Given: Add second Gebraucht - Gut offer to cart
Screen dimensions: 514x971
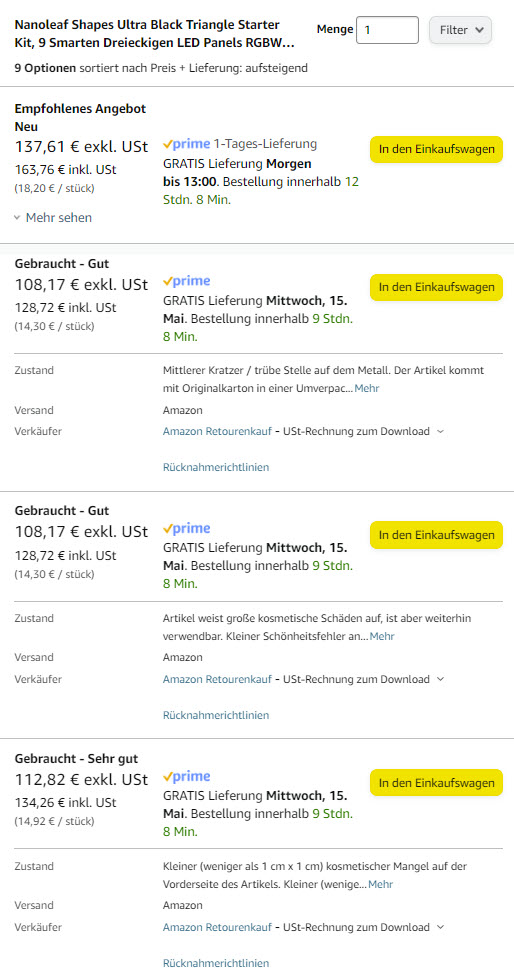Looking at the screenshot, I should click(x=437, y=535).
